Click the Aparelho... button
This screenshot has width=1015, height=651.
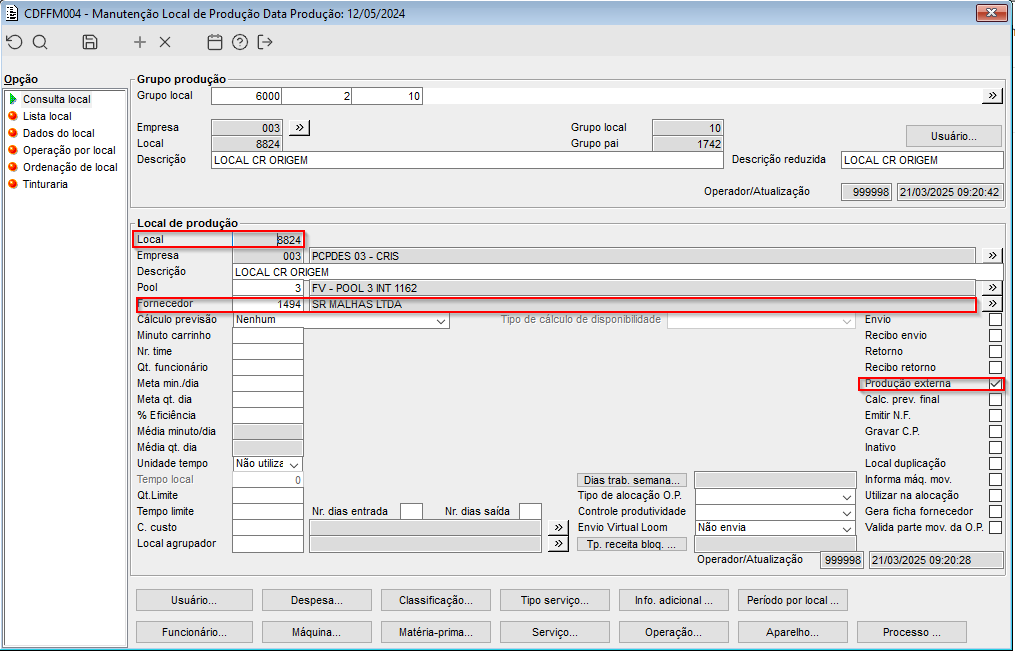pyautogui.click(x=793, y=632)
